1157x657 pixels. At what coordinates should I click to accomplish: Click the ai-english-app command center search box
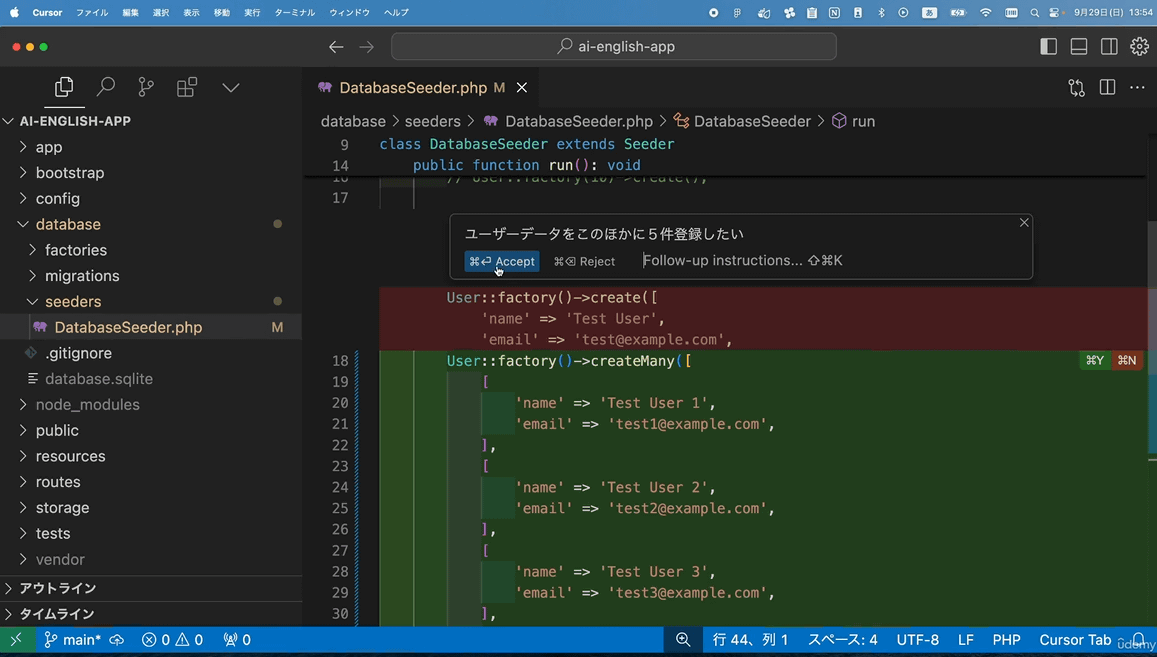pos(614,47)
